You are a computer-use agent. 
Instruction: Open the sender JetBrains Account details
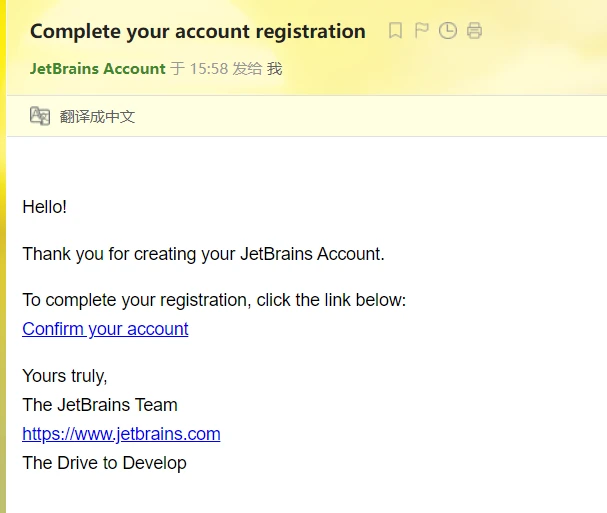(97, 69)
